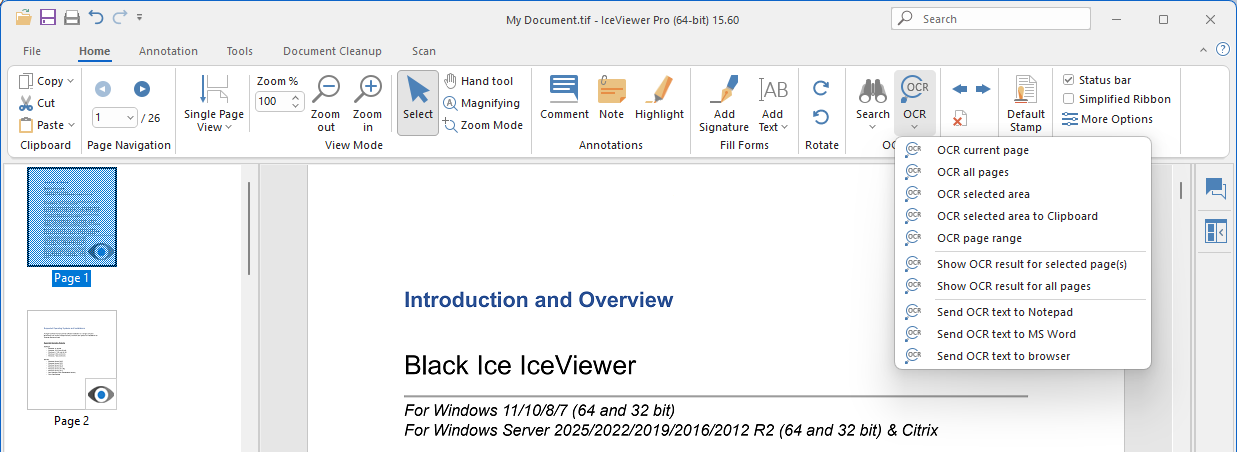Viewport: 1237px width, 452px height.
Task: Go to previous page arrow
Action: (x=103, y=89)
